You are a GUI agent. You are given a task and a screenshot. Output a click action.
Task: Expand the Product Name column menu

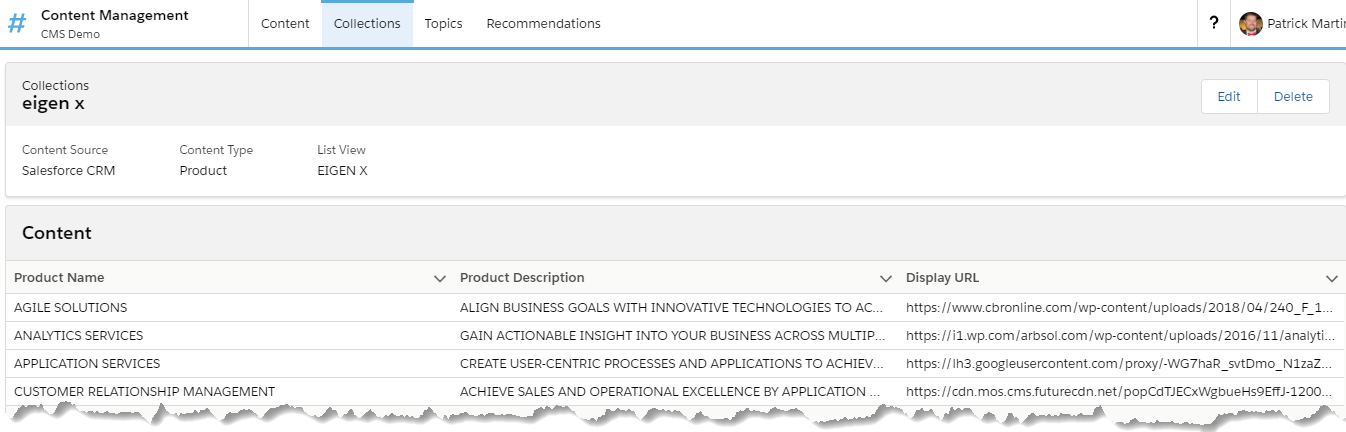tap(439, 278)
